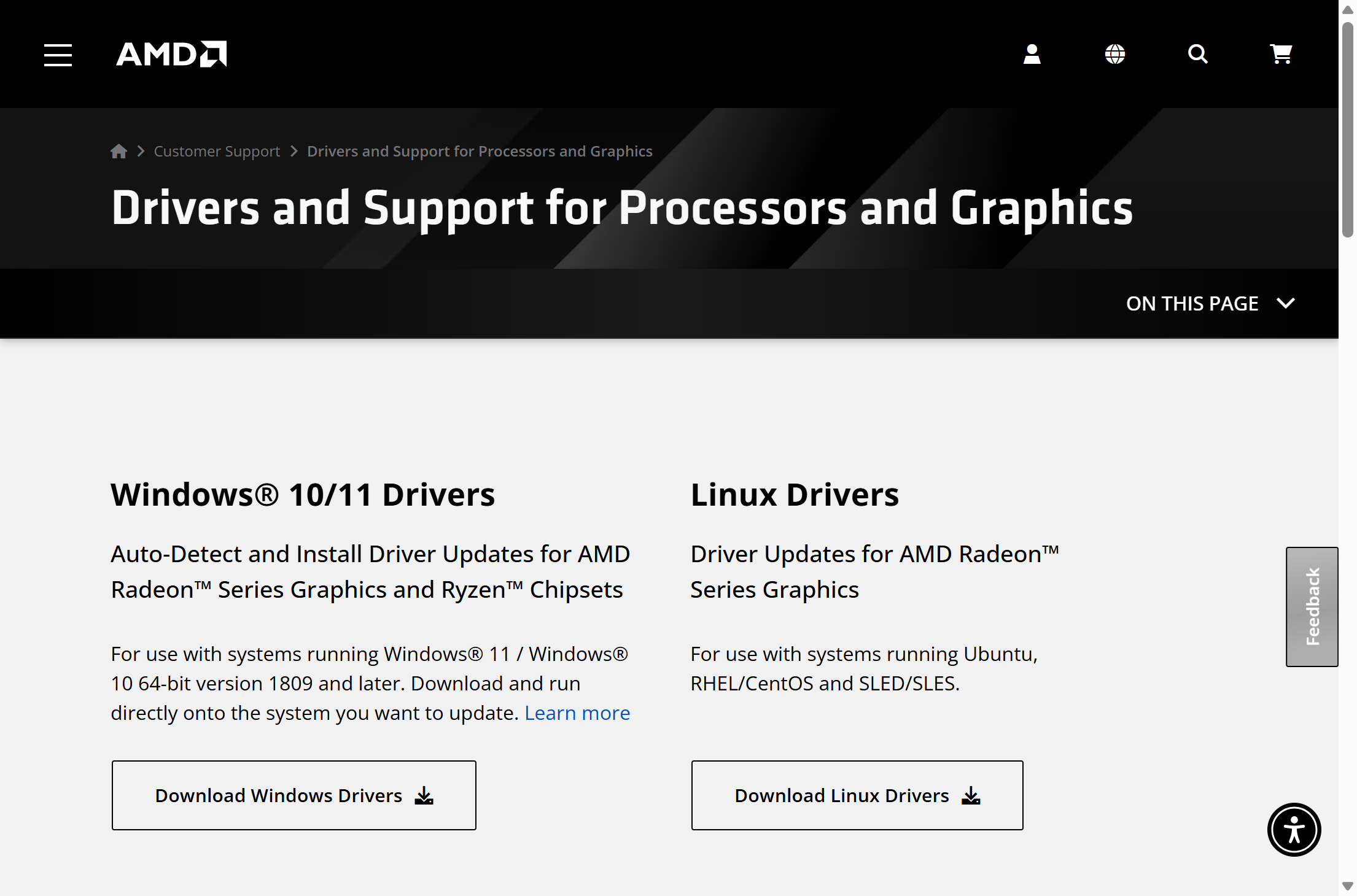Open the shopping cart icon
This screenshot has width=1357, height=896.
click(1281, 54)
